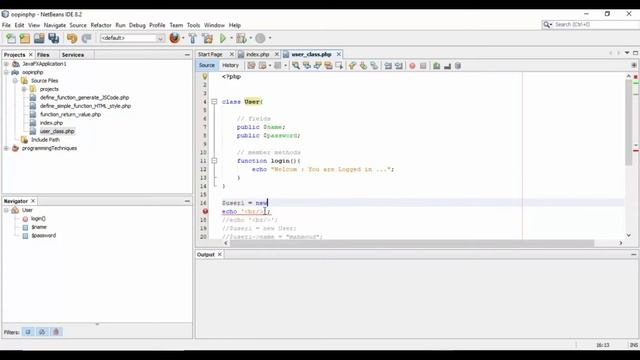The width and height of the screenshot is (640, 360).
Task: Click the Firefox browser selection icon
Action: [174, 38]
